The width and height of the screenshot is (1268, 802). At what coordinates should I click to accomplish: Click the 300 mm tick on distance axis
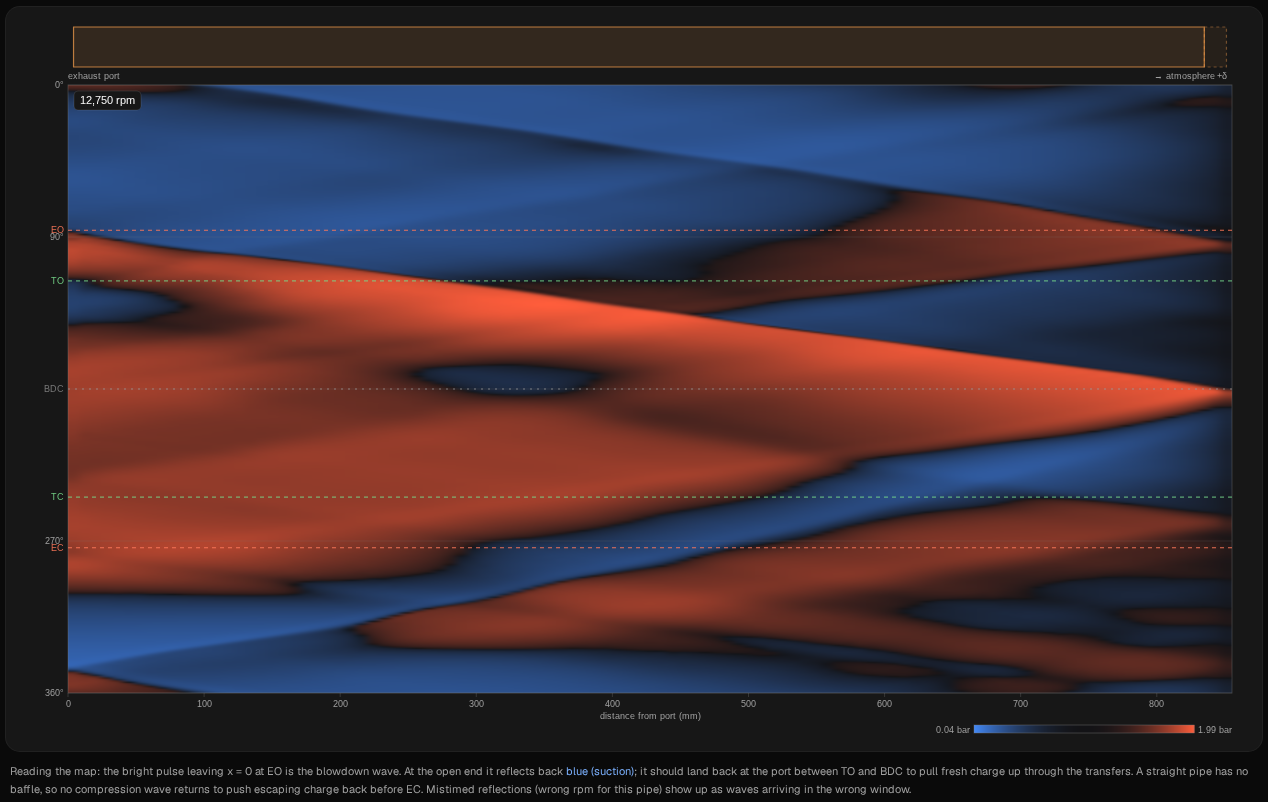pos(477,704)
